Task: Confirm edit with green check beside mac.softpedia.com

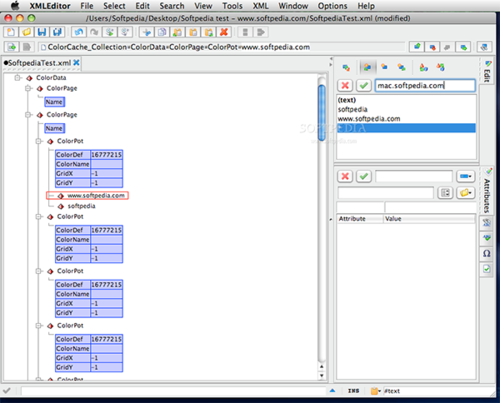Action: (x=364, y=86)
